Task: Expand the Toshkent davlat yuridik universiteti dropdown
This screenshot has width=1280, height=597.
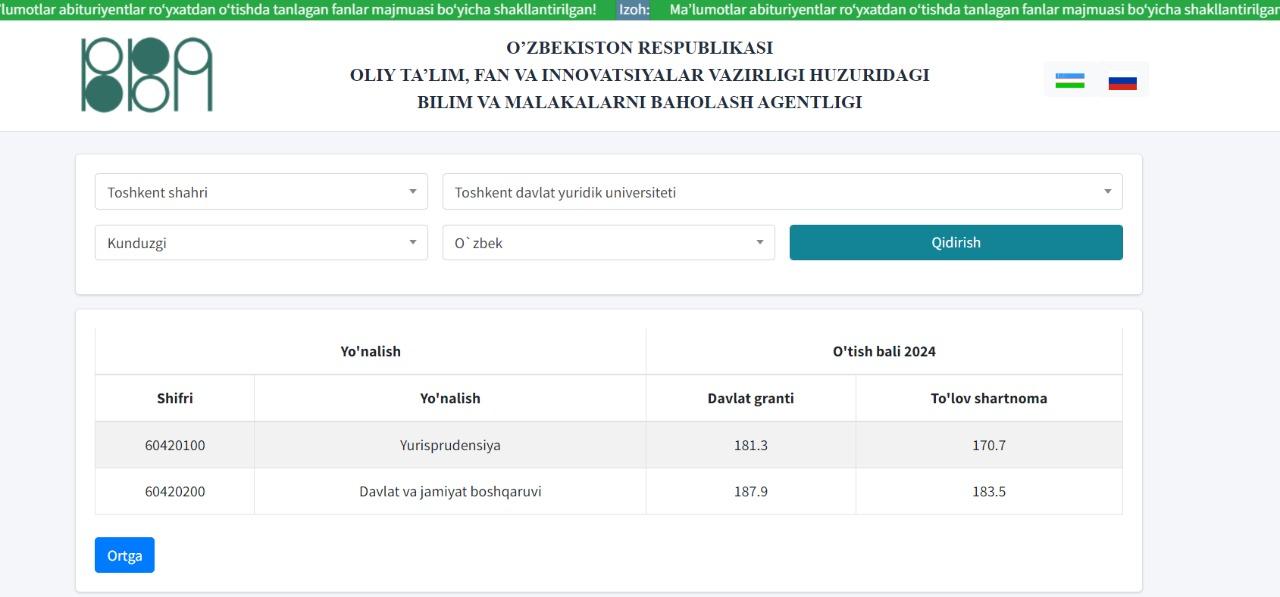Action: (782, 192)
